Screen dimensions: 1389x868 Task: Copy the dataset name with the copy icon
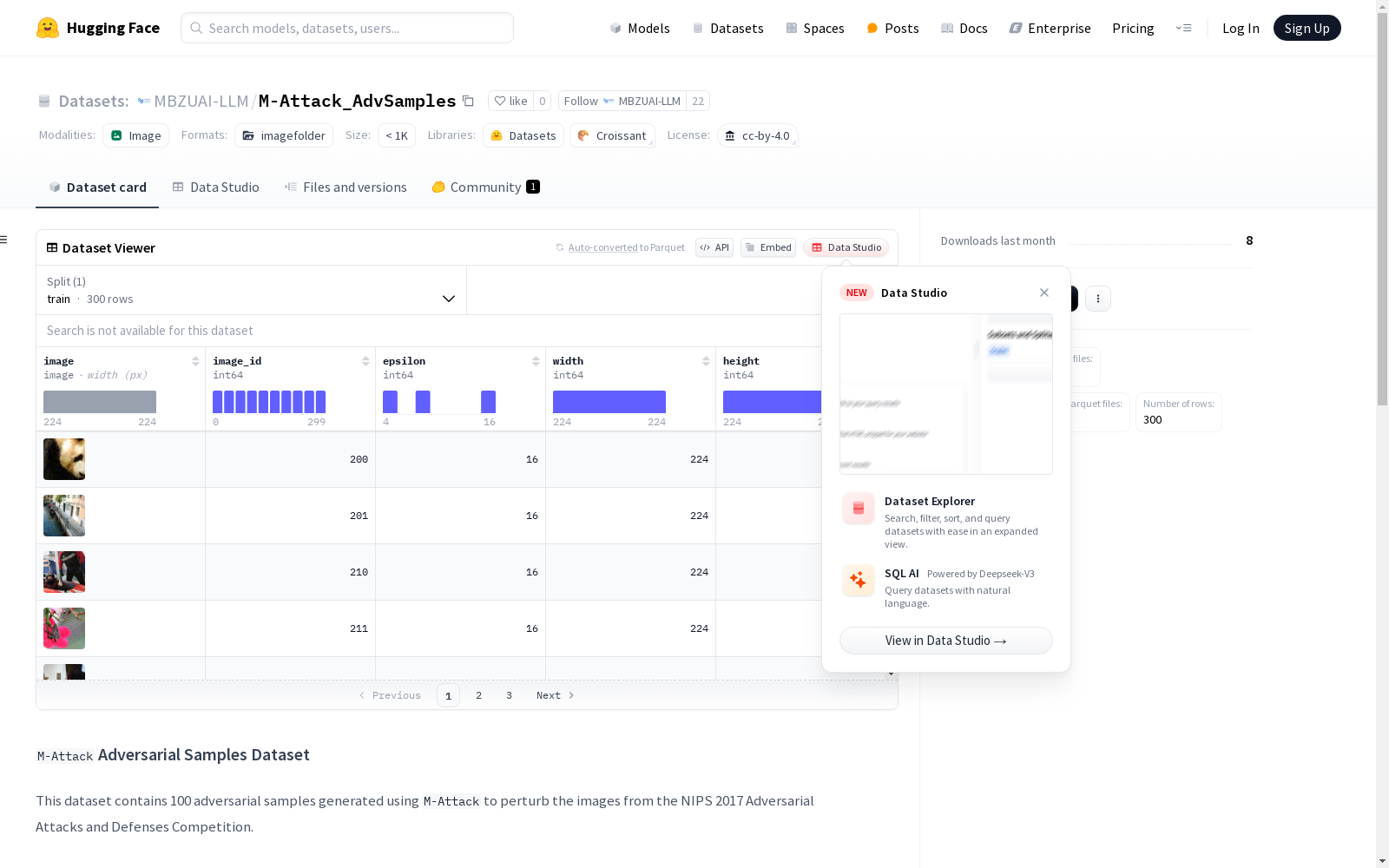pyautogui.click(x=468, y=101)
